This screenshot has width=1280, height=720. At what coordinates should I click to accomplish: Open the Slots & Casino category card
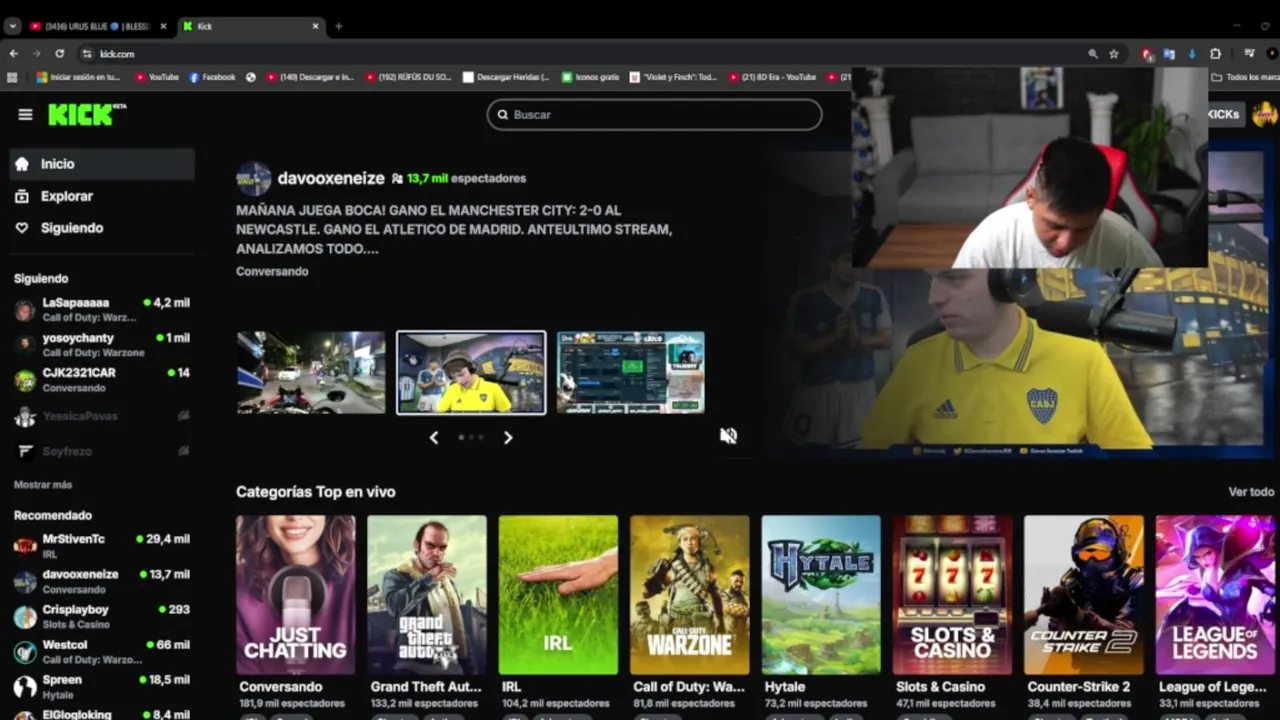pyautogui.click(x=952, y=595)
